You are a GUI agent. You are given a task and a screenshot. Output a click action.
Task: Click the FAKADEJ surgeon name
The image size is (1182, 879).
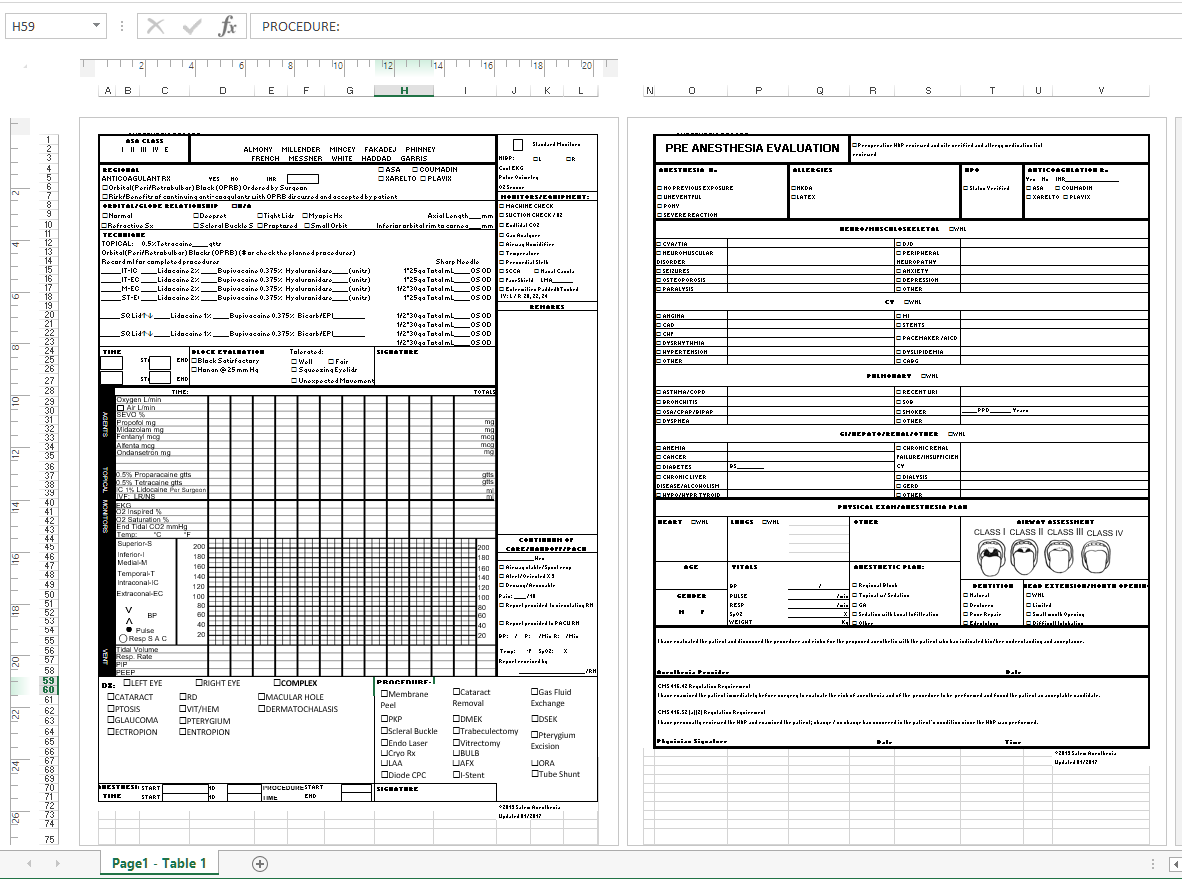pyautogui.click(x=381, y=150)
